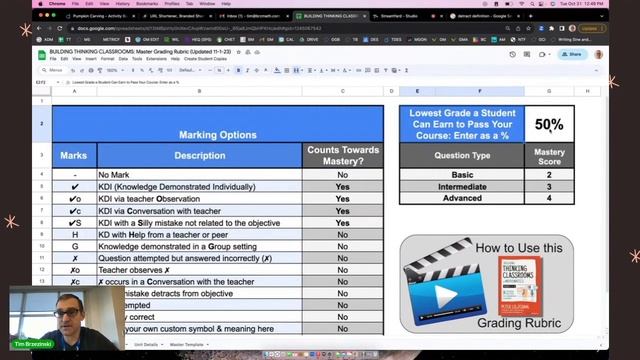Decrease font size with minus button

click(210, 70)
